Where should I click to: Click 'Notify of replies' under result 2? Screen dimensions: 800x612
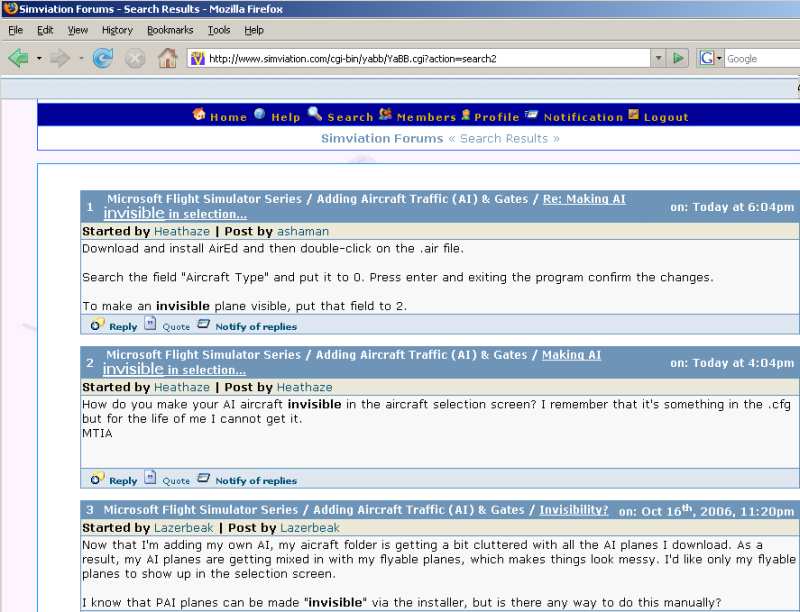point(256,481)
